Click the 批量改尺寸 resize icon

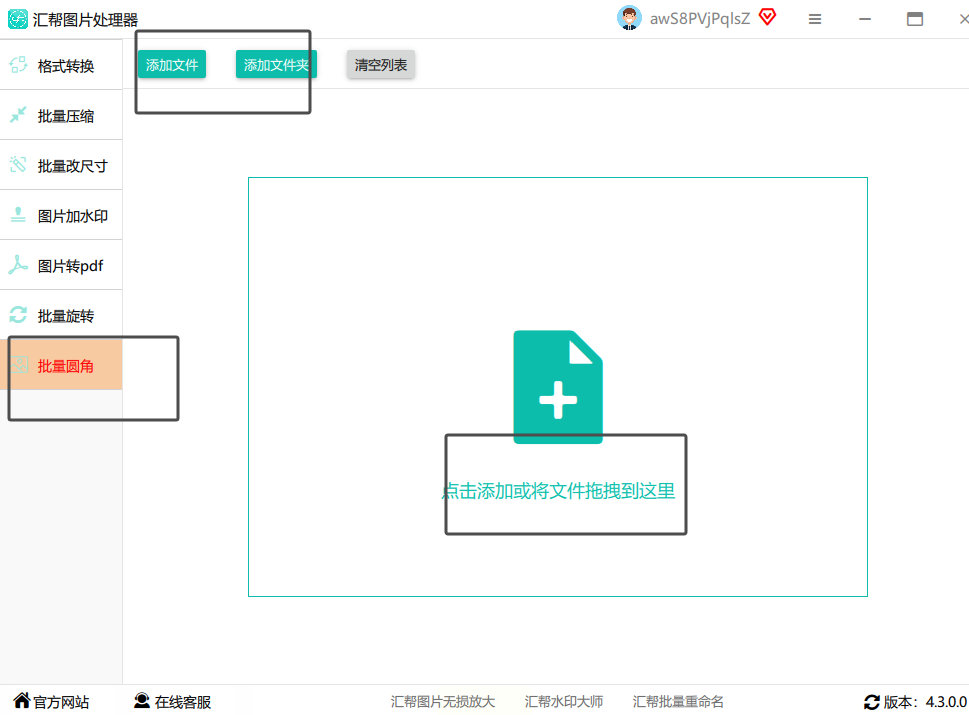click(19, 164)
